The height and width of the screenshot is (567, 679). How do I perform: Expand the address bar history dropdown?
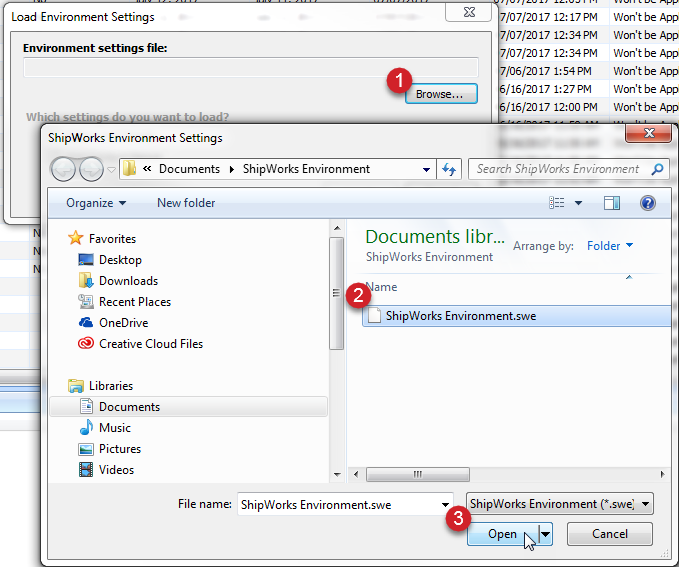(x=427, y=169)
